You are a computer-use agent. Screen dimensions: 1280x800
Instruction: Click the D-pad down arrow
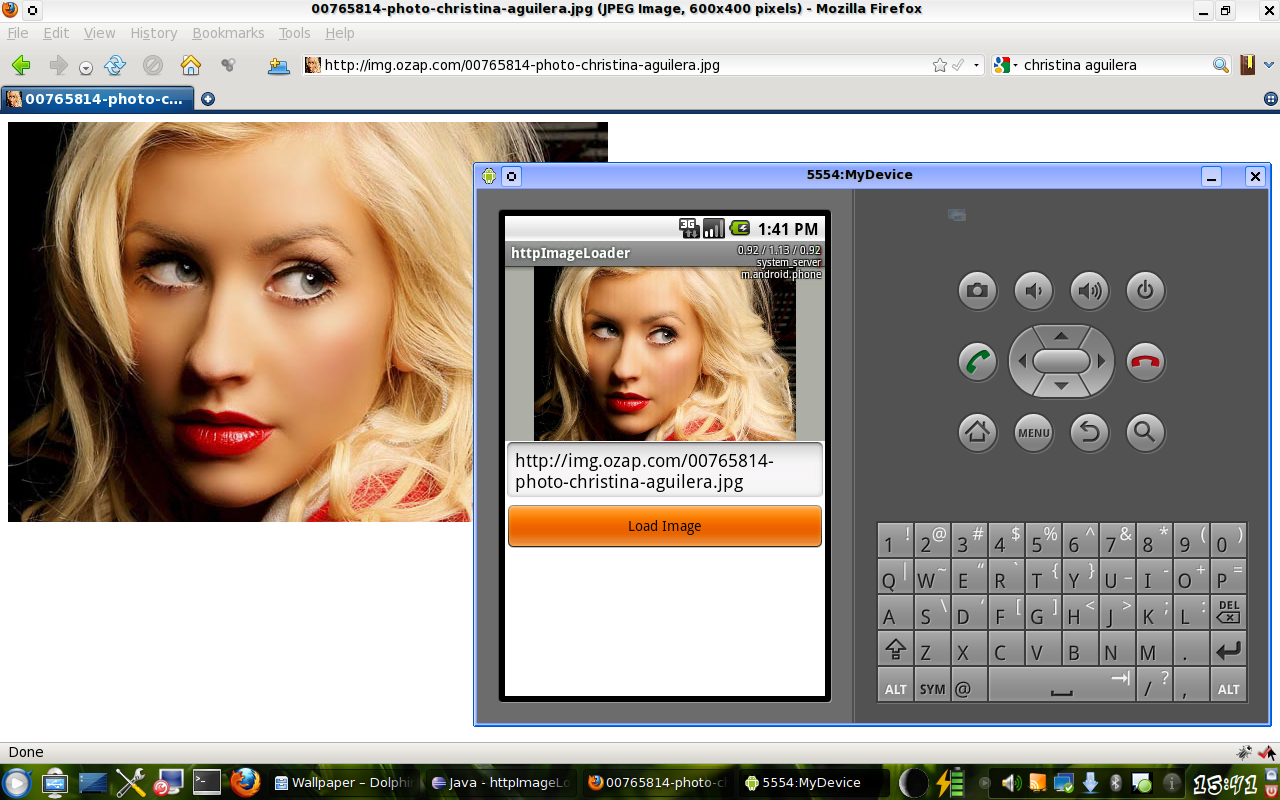(1061, 387)
